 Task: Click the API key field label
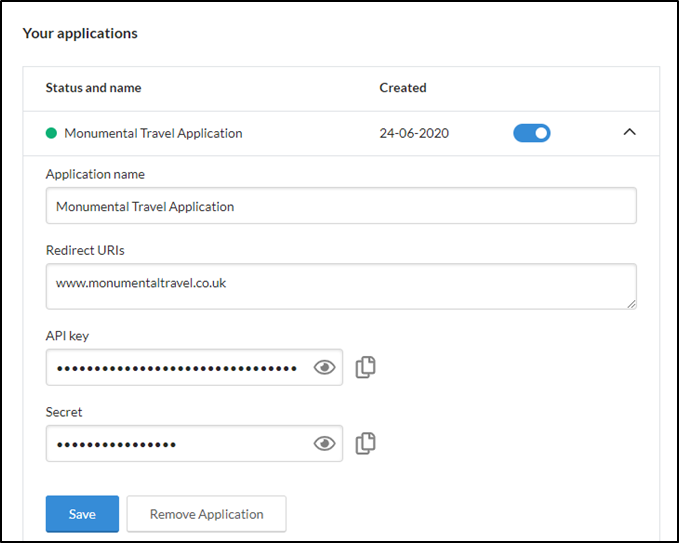point(67,336)
